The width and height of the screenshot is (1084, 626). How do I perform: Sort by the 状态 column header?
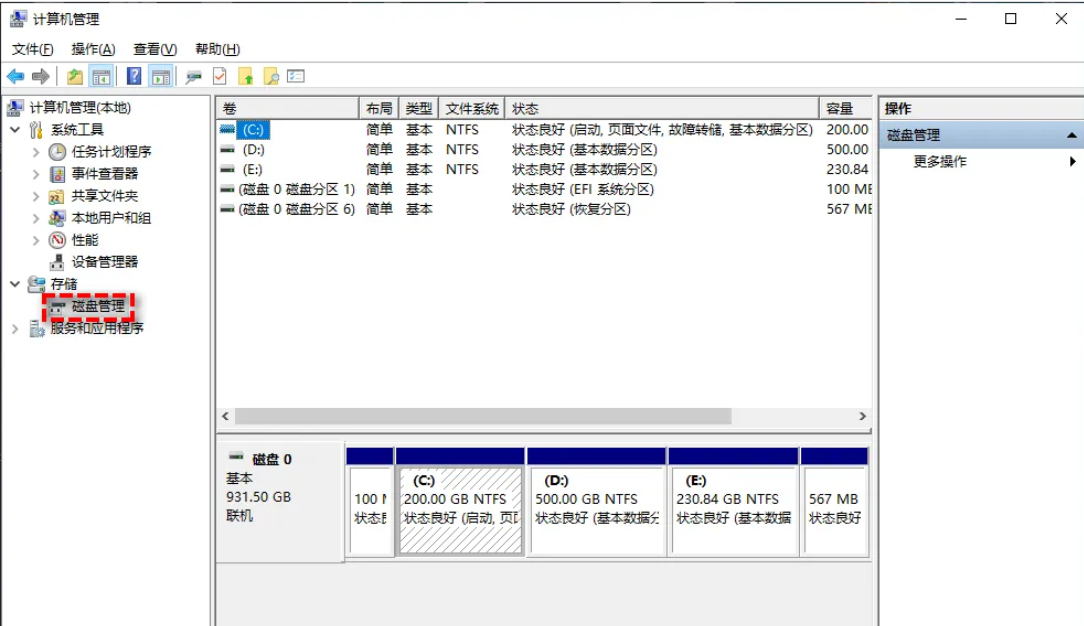[x=662, y=108]
